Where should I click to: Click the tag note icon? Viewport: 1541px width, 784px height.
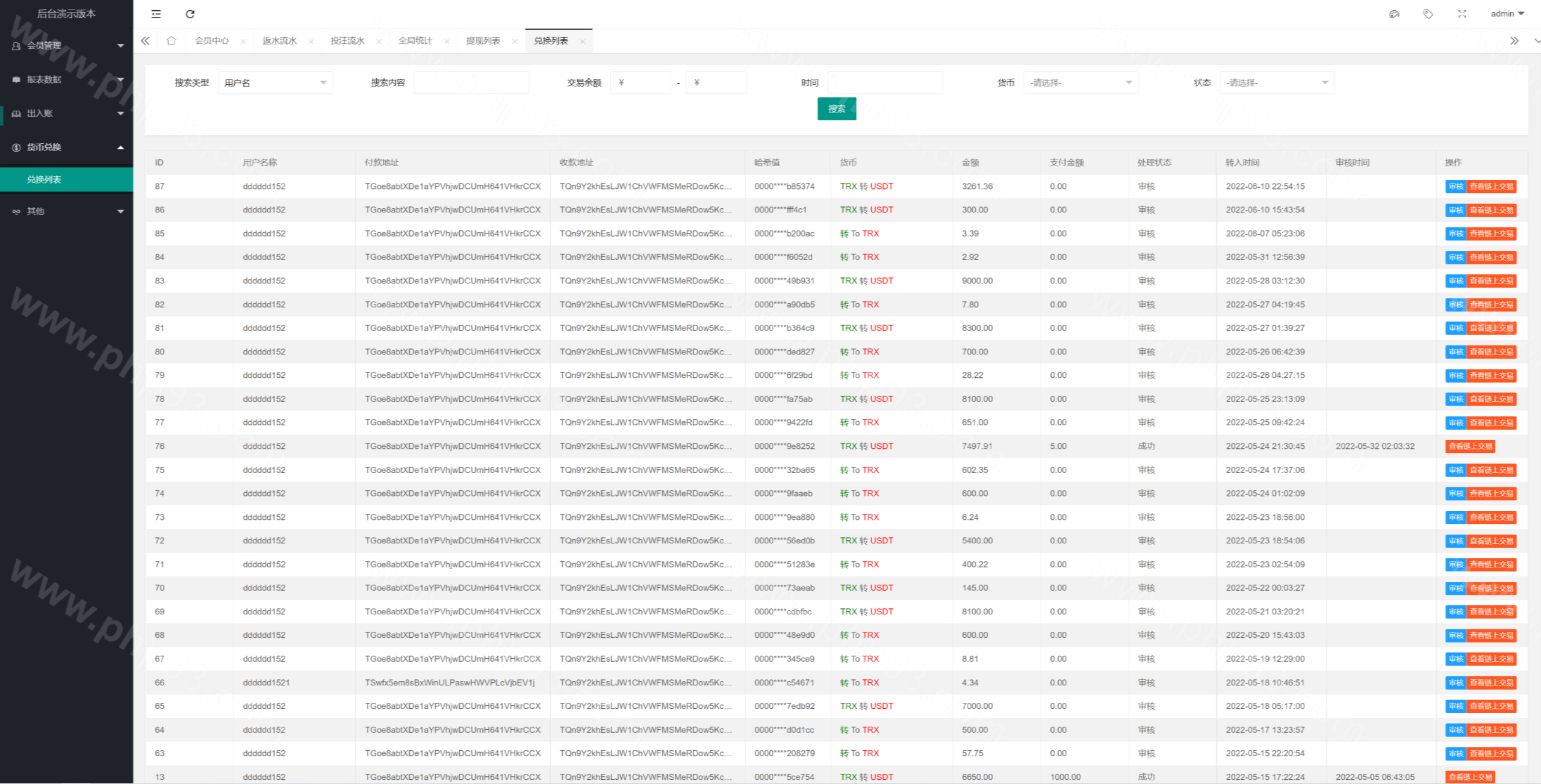tap(1428, 14)
